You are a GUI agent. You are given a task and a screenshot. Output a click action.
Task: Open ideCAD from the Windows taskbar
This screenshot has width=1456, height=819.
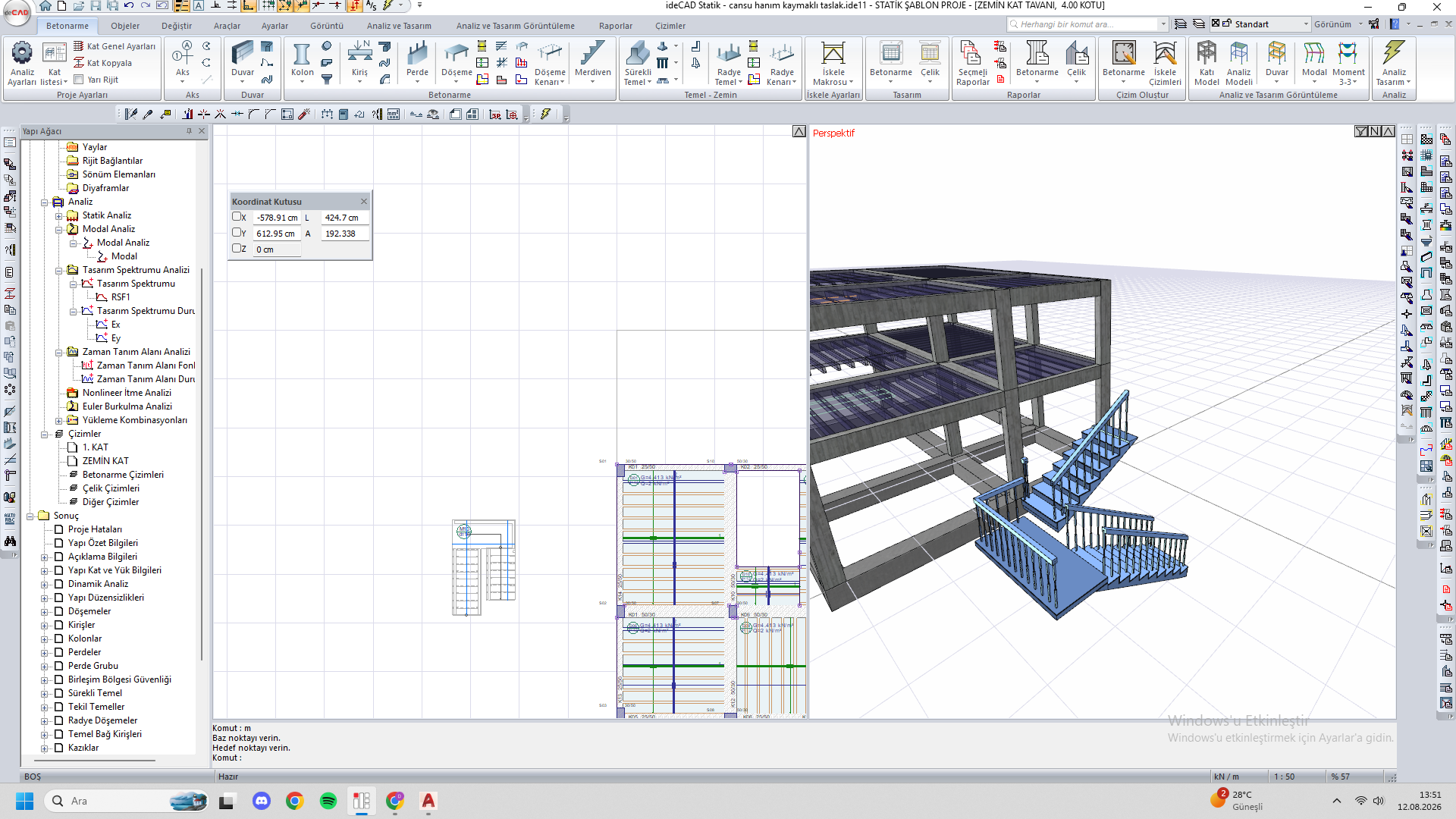[362, 801]
